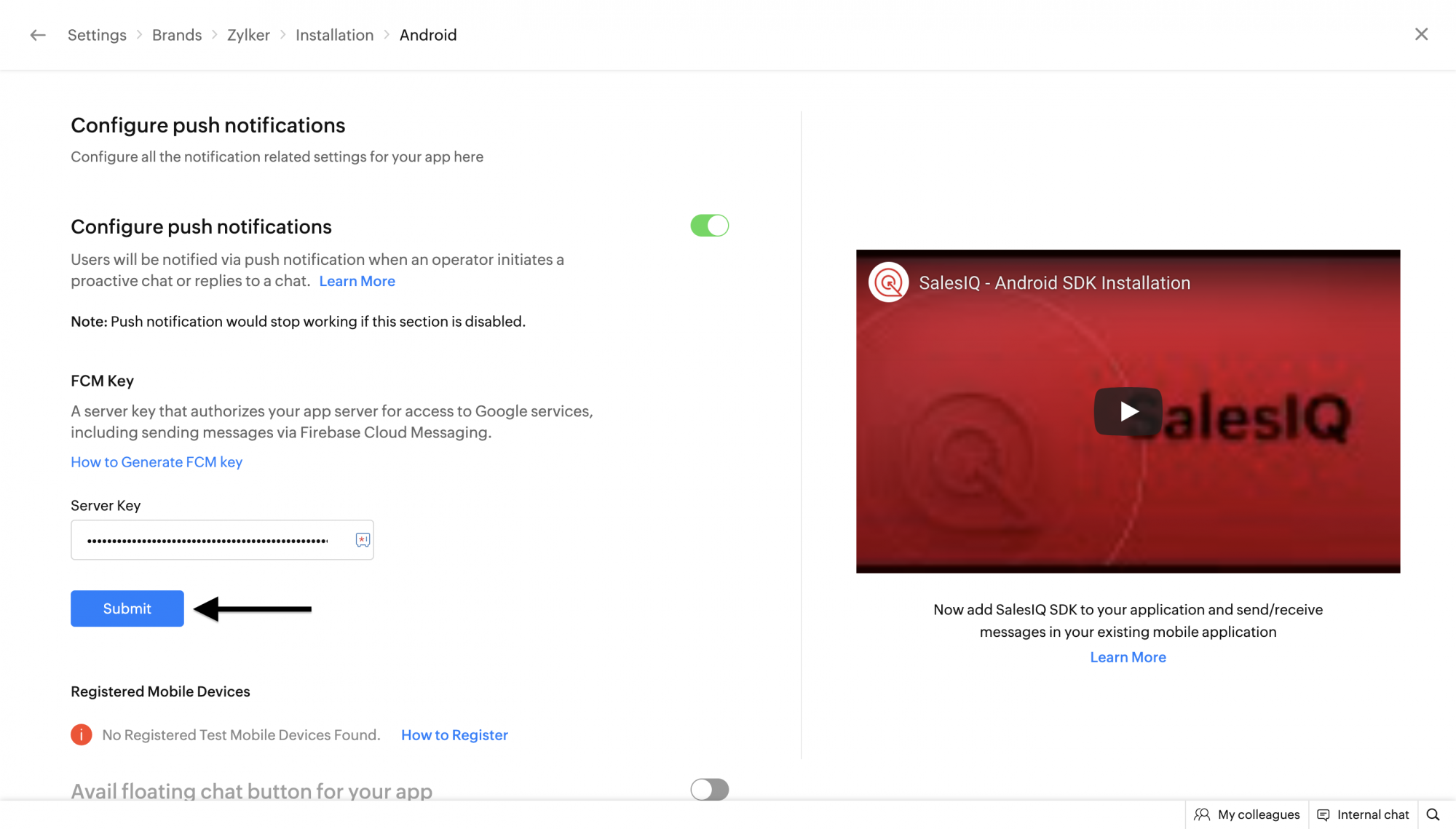
Task: Open Brands breadcrumb
Action: click(x=177, y=35)
